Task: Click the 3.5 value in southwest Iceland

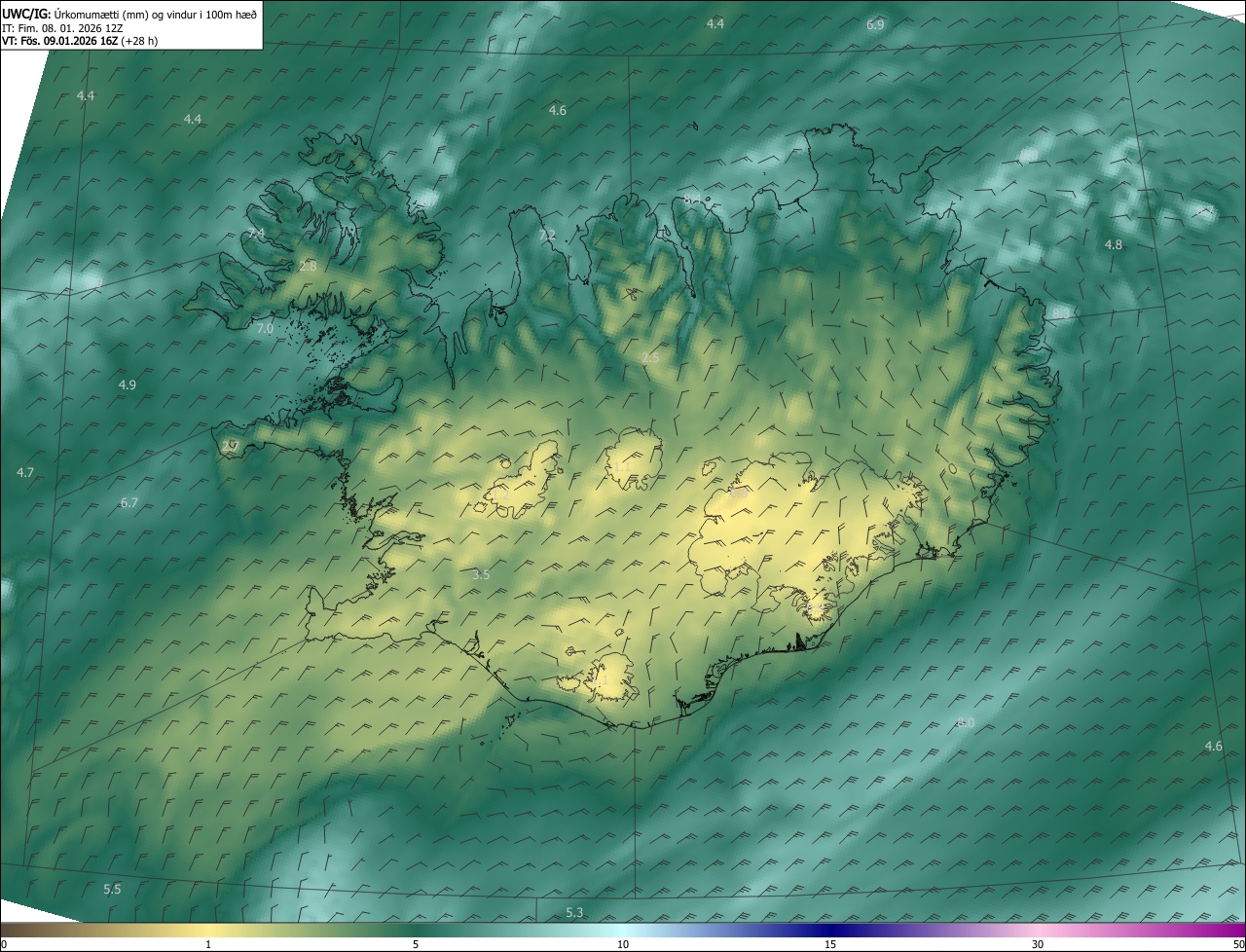Action: pyautogui.click(x=481, y=575)
